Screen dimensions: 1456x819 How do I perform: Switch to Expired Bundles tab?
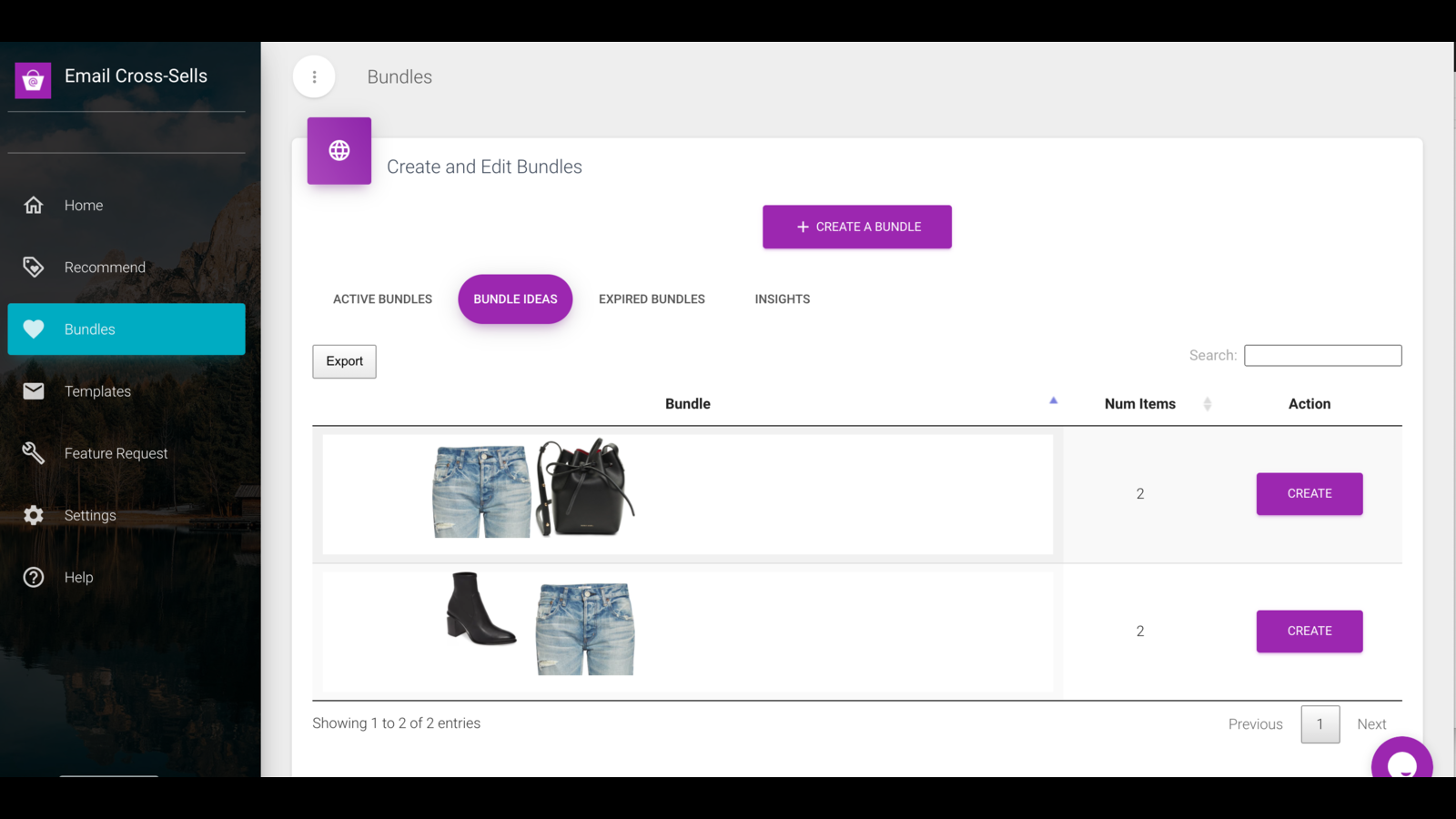coord(652,299)
